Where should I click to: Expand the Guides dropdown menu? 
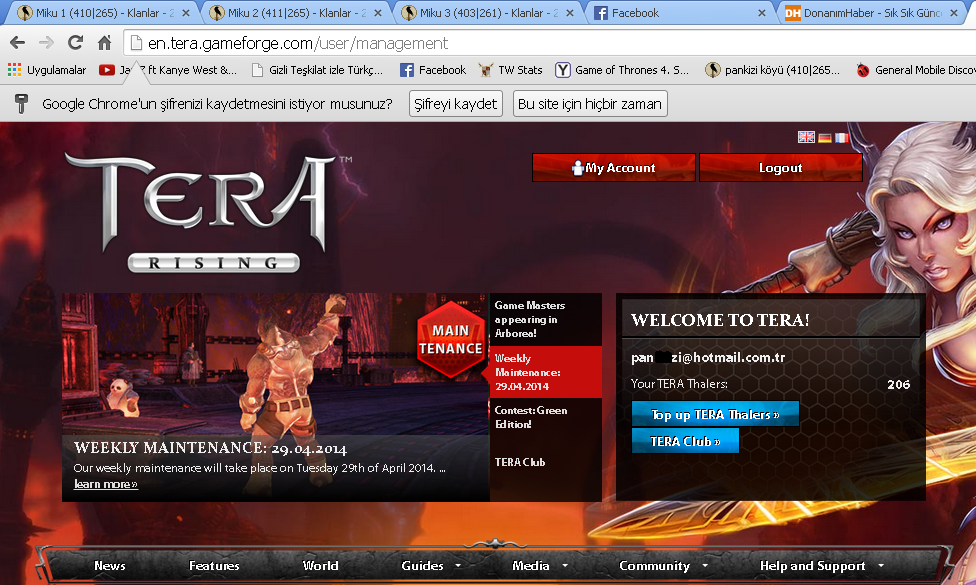tap(431, 566)
